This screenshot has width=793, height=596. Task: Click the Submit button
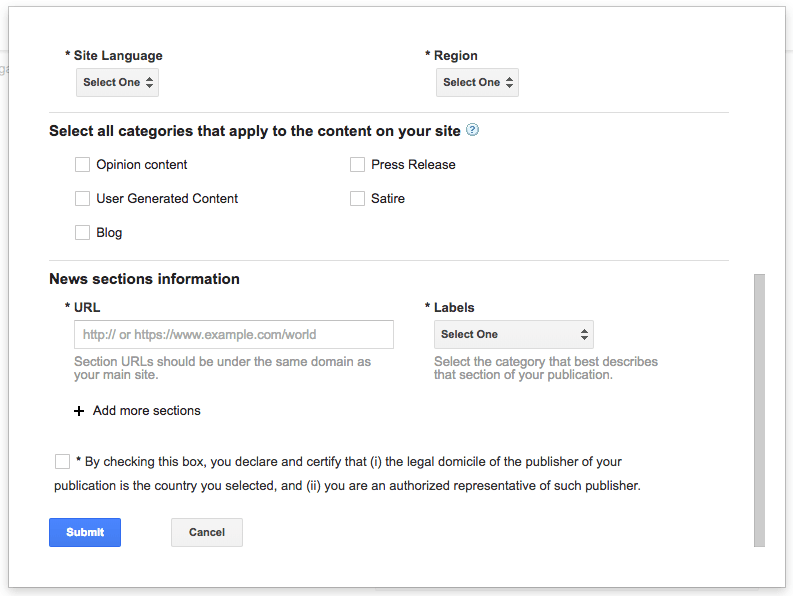coord(85,532)
